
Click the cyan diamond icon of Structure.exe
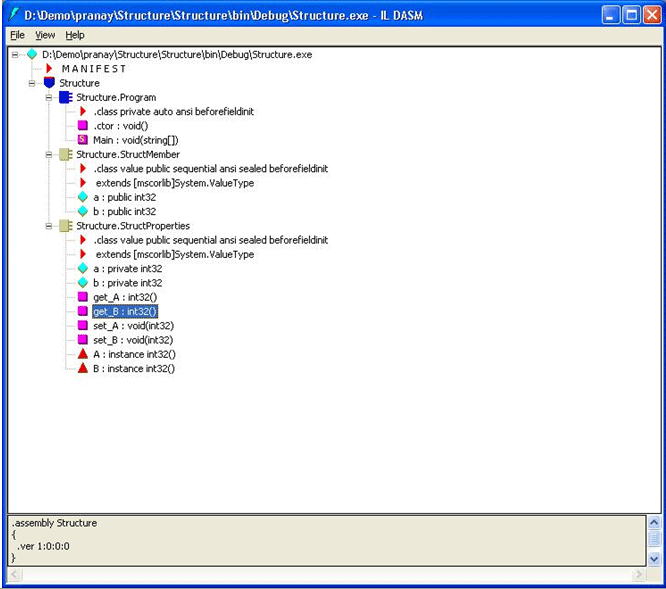coord(32,54)
